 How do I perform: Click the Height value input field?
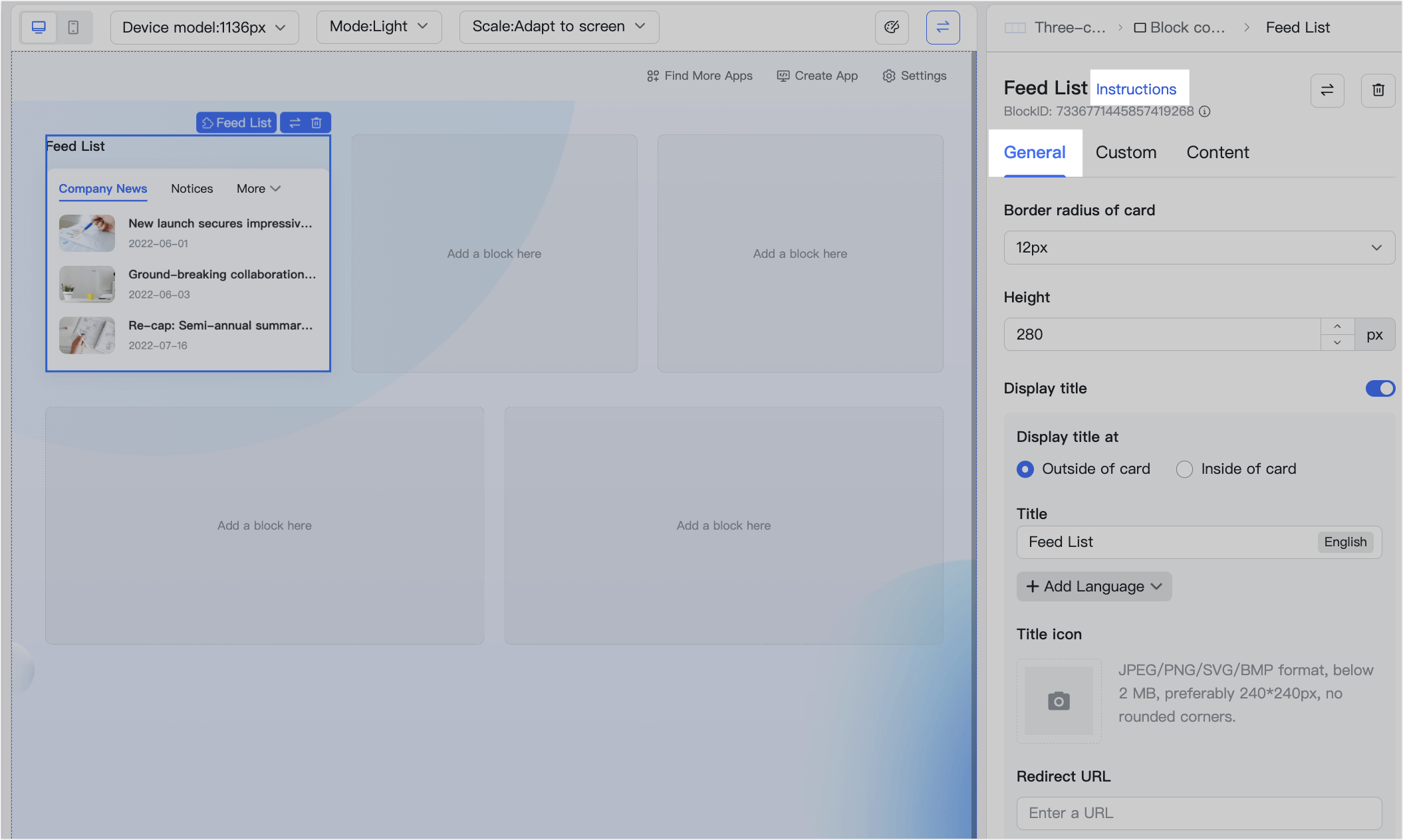pos(1162,334)
